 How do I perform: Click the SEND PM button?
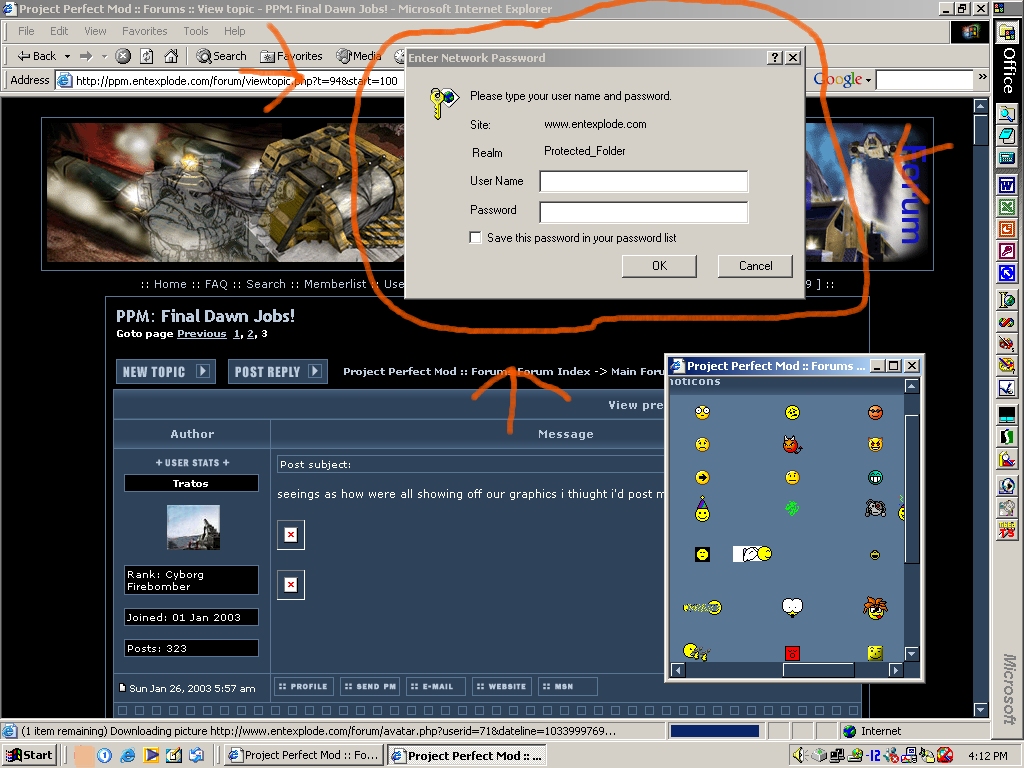pyautogui.click(x=370, y=686)
